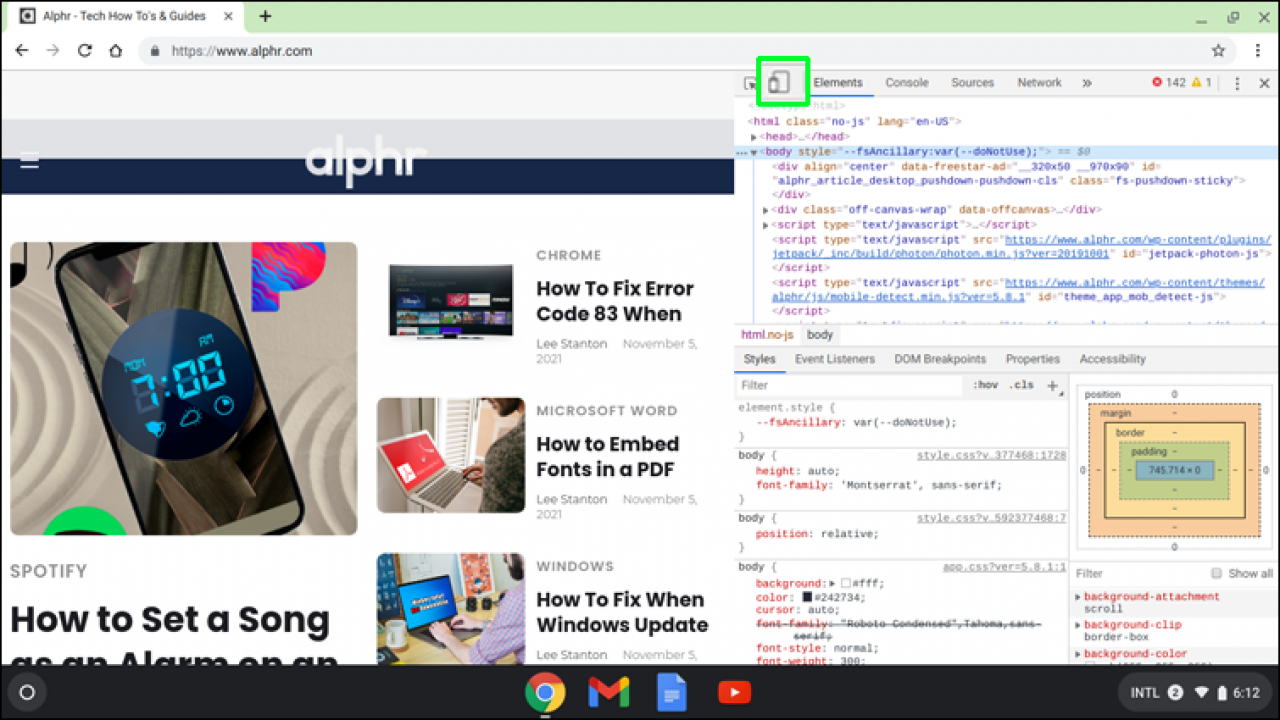
Task: Open the Gmail icon on the shelf
Action: coord(608,691)
